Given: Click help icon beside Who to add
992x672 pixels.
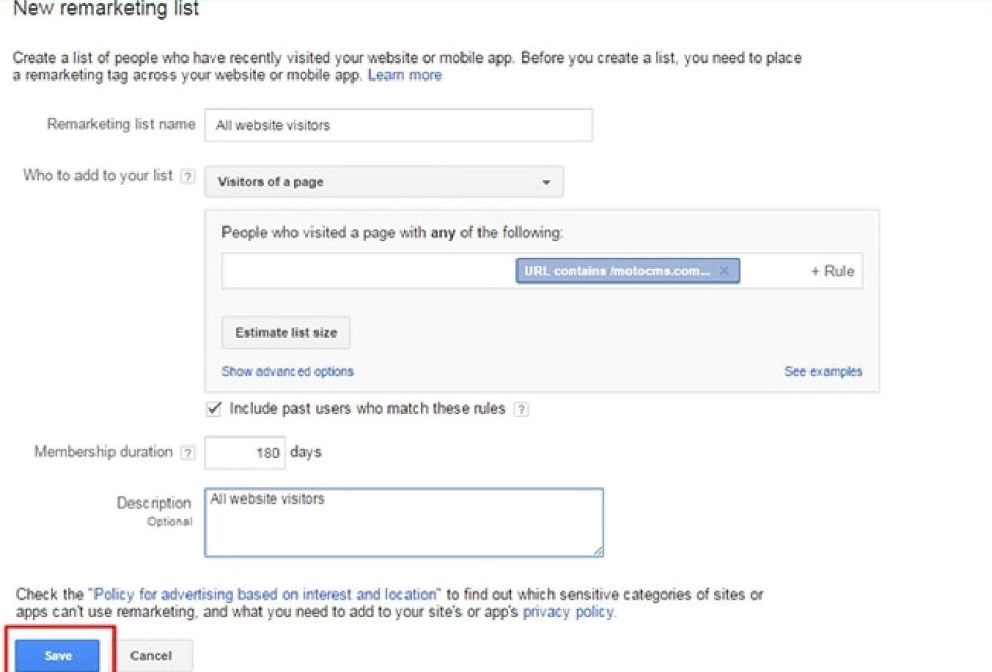Looking at the screenshot, I should [188, 176].
